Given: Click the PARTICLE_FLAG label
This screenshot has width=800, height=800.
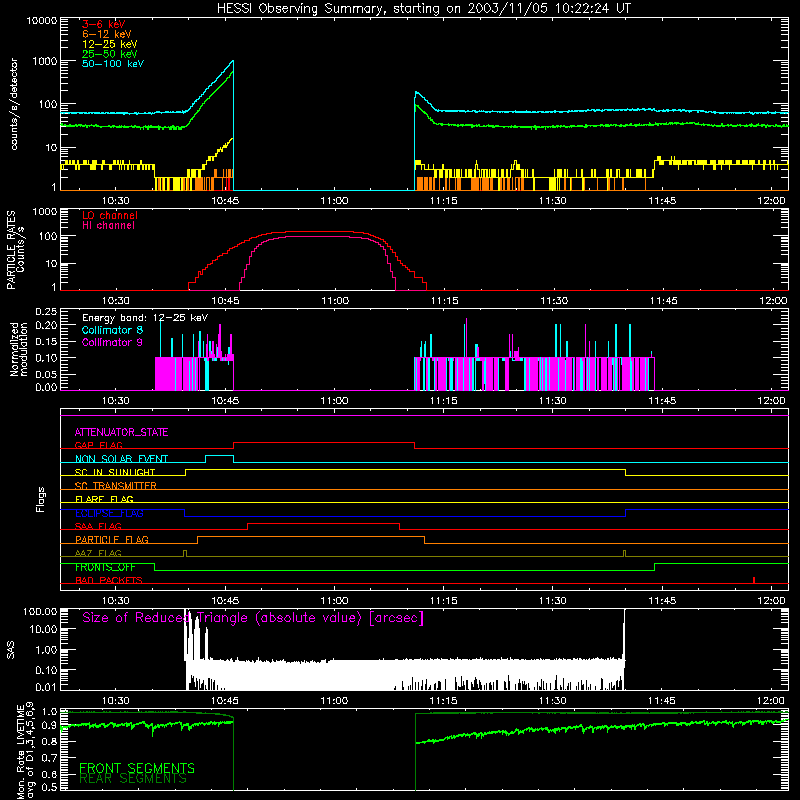Looking at the screenshot, I should click(112, 539).
